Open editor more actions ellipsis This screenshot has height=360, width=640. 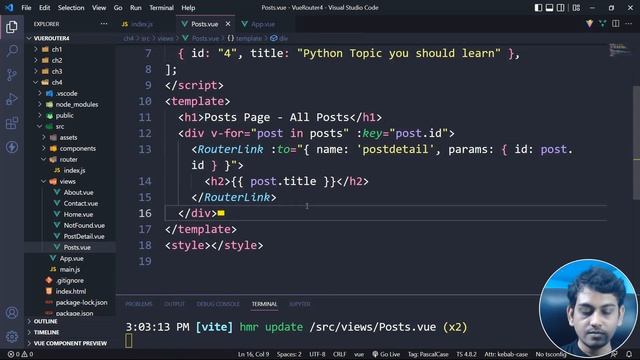pos(629,24)
